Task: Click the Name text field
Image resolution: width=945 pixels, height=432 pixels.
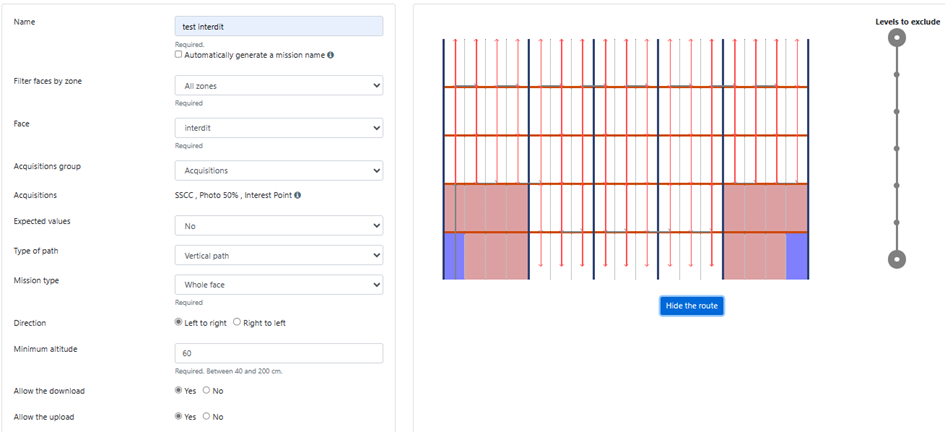Action: [278, 26]
